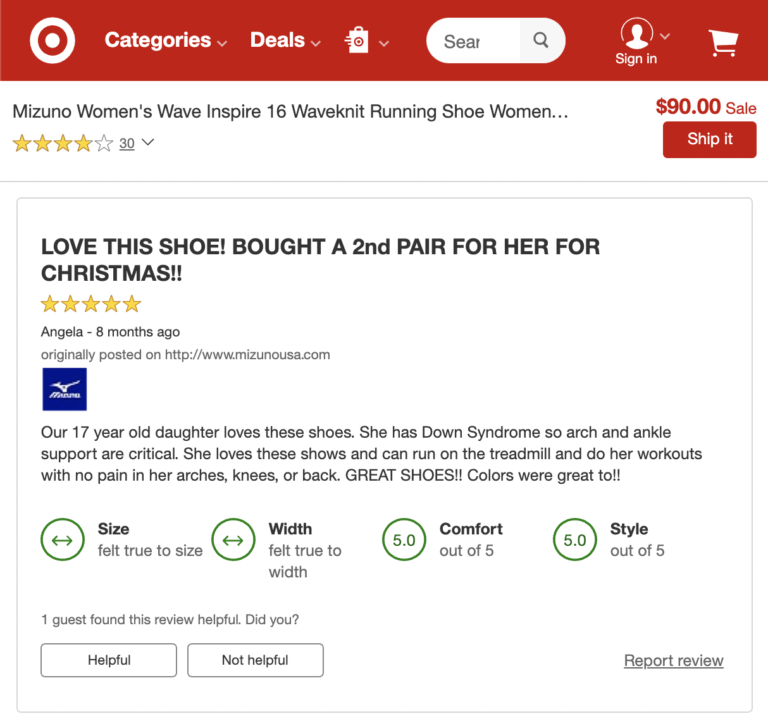The image size is (768, 721).
Task: Mark the review as Not helpful
Action: pos(255,660)
